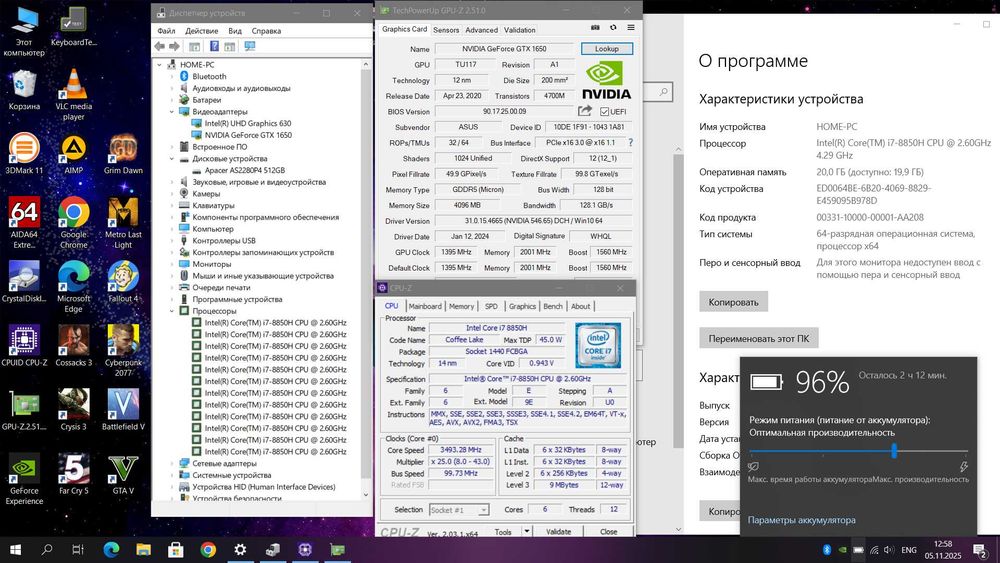Image resolution: width=1000 pixels, height=563 pixels.
Task: Click GPU-Z refresh icon
Action: click(x=613, y=27)
